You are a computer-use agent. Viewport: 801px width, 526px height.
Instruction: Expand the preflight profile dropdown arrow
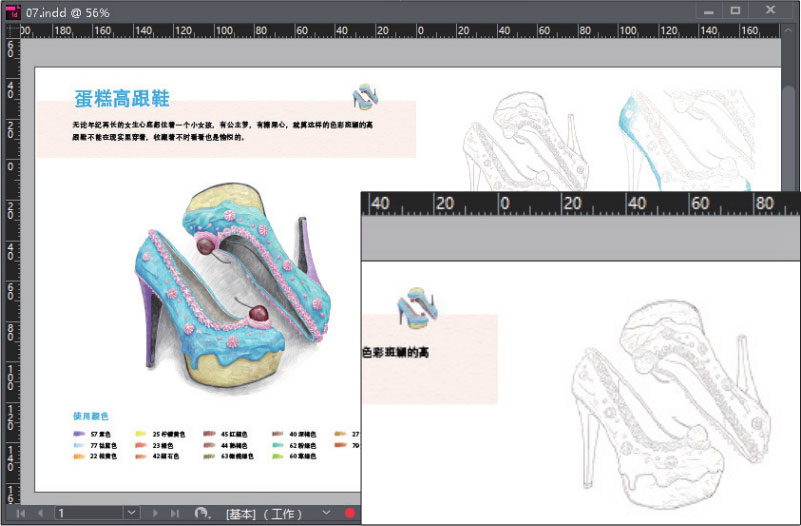click(326, 513)
